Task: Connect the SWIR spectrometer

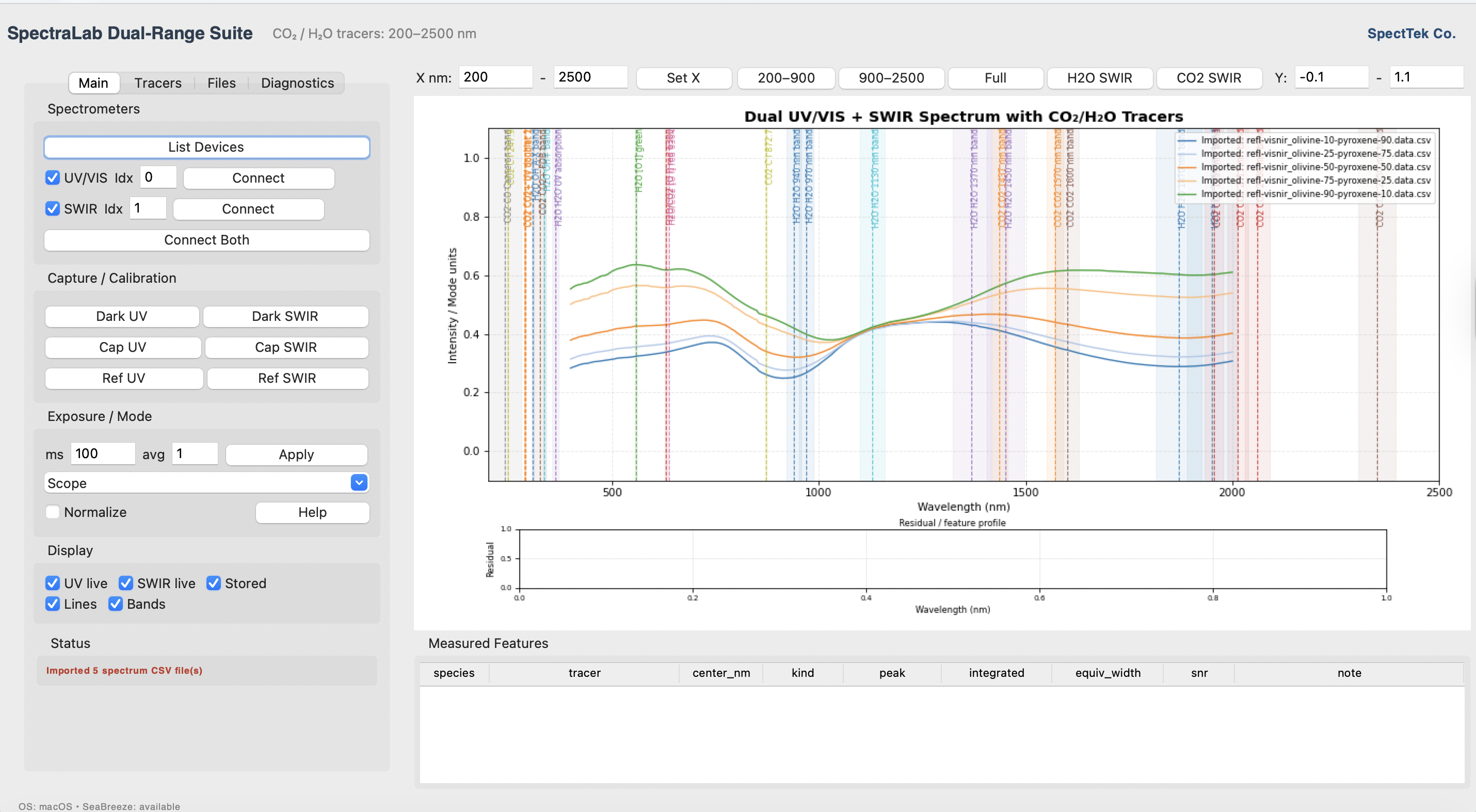Action: [x=248, y=209]
